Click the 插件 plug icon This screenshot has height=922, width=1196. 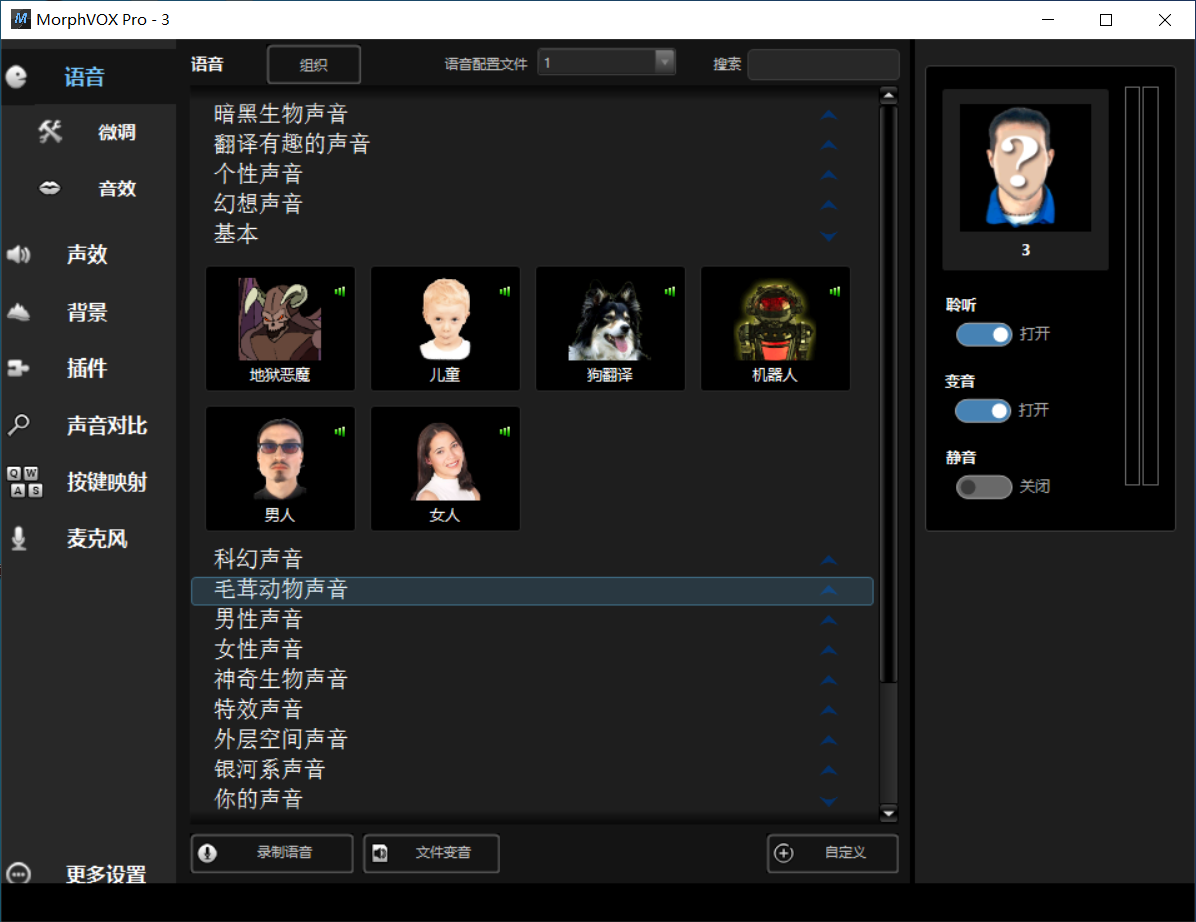18,368
